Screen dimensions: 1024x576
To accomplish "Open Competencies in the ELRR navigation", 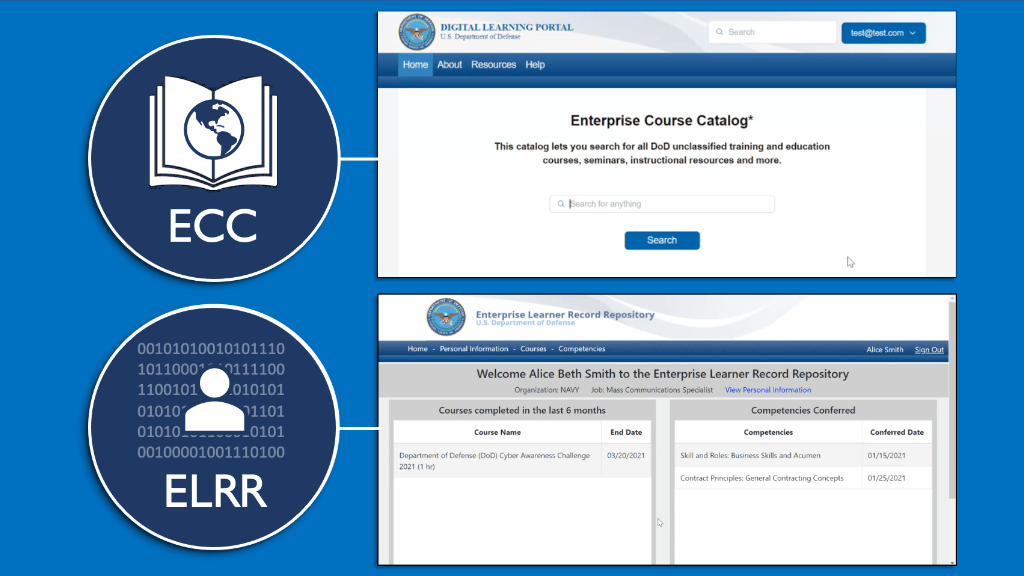I will tap(582, 349).
